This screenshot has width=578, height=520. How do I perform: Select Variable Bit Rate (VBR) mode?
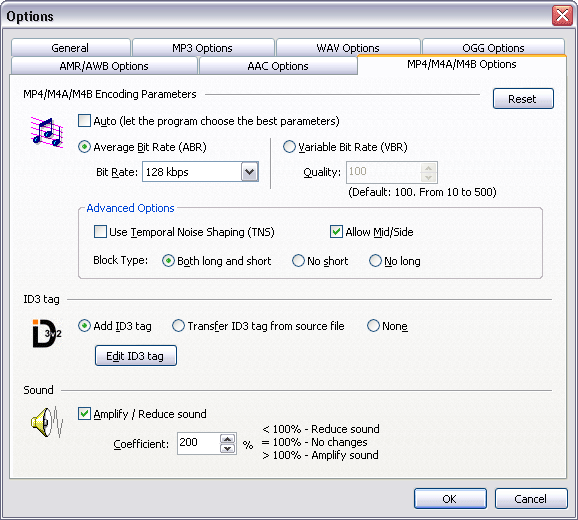pyautogui.click(x=289, y=147)
